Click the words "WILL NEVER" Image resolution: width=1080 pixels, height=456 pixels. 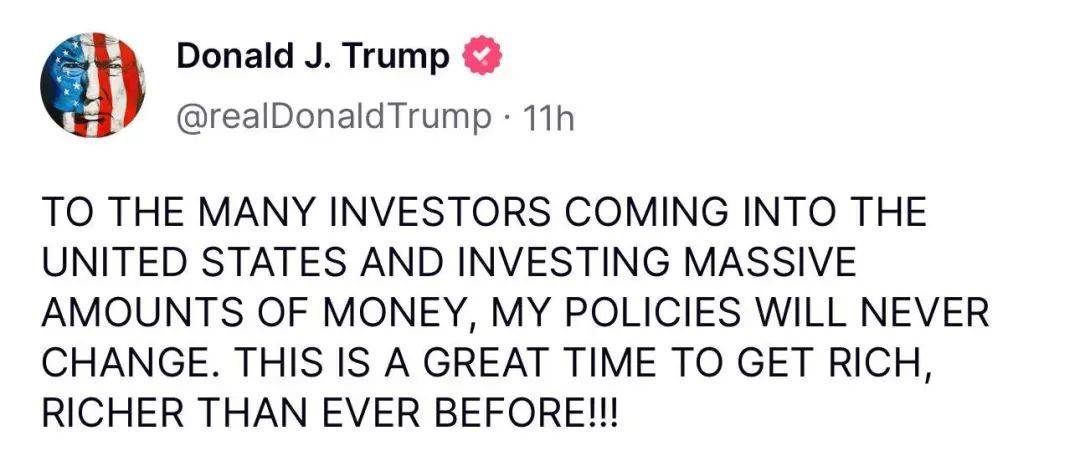[862, 313]
